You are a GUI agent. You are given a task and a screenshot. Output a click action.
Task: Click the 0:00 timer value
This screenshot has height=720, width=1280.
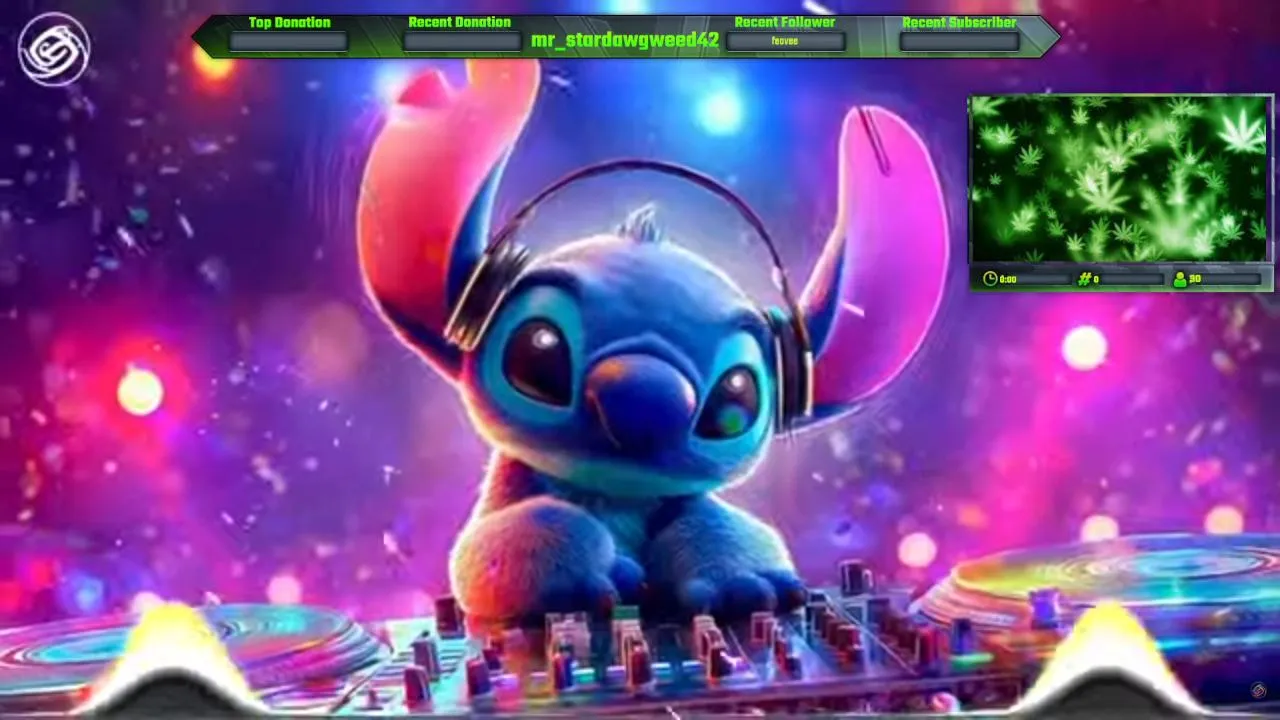[x=1008, y=279]
